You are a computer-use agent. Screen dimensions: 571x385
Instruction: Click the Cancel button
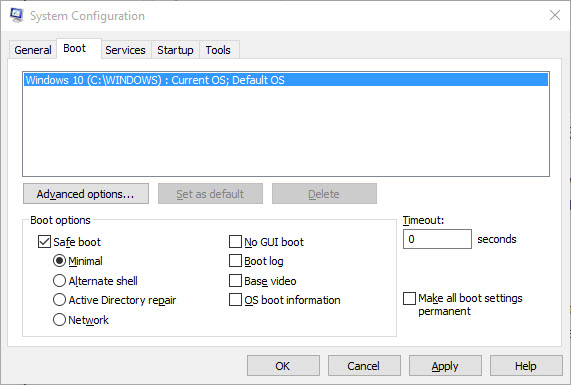[x=364, y=366]
